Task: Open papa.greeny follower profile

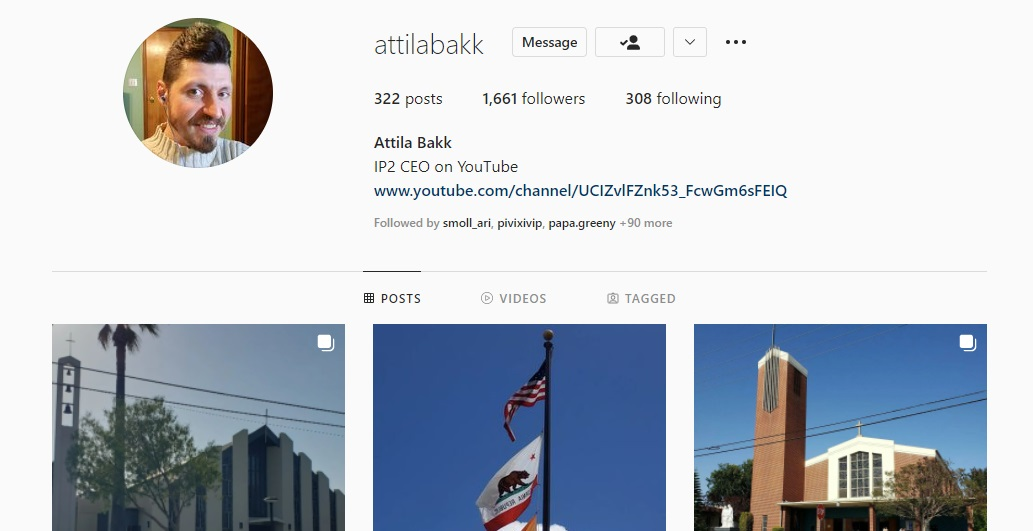Action: point(582,223)
